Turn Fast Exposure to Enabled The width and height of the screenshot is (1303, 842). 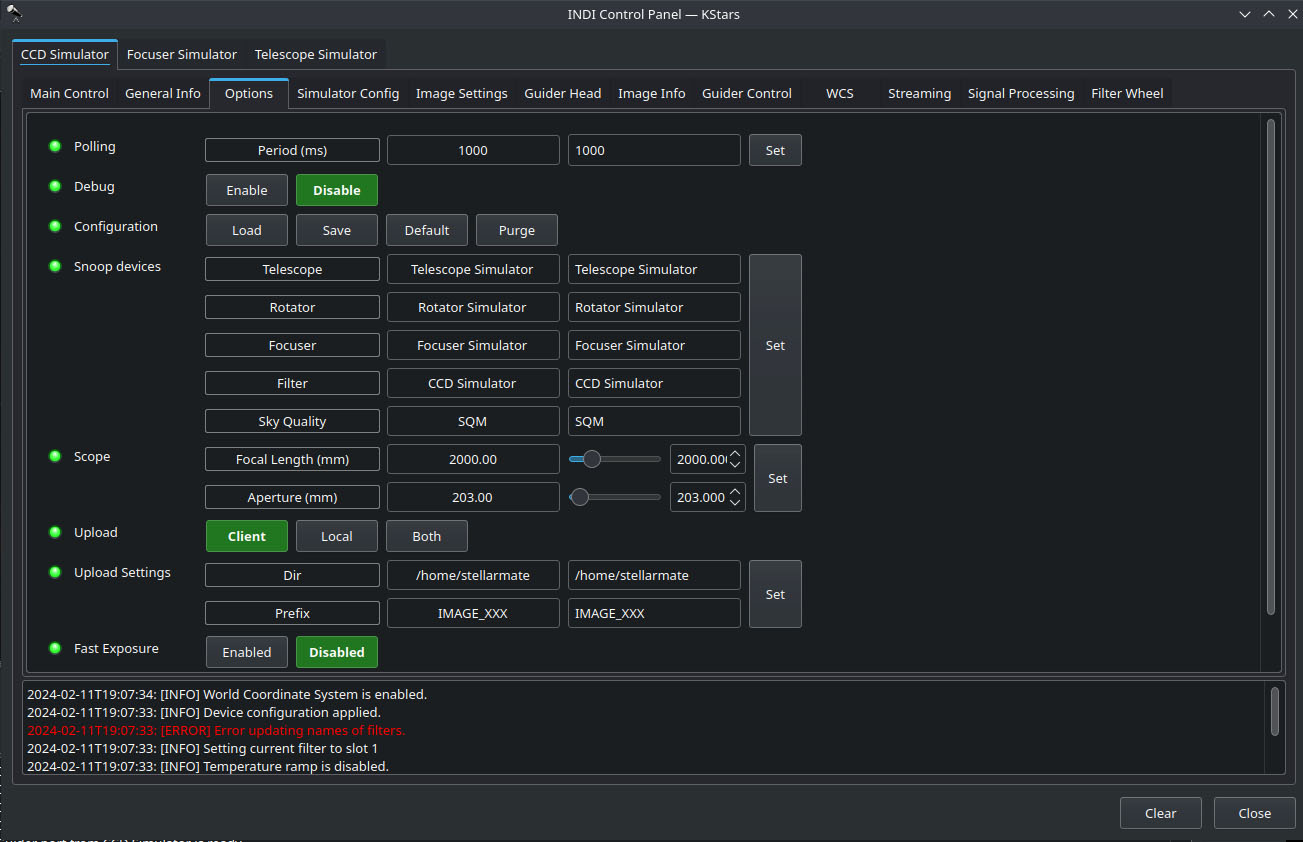(x=247, y=652)
